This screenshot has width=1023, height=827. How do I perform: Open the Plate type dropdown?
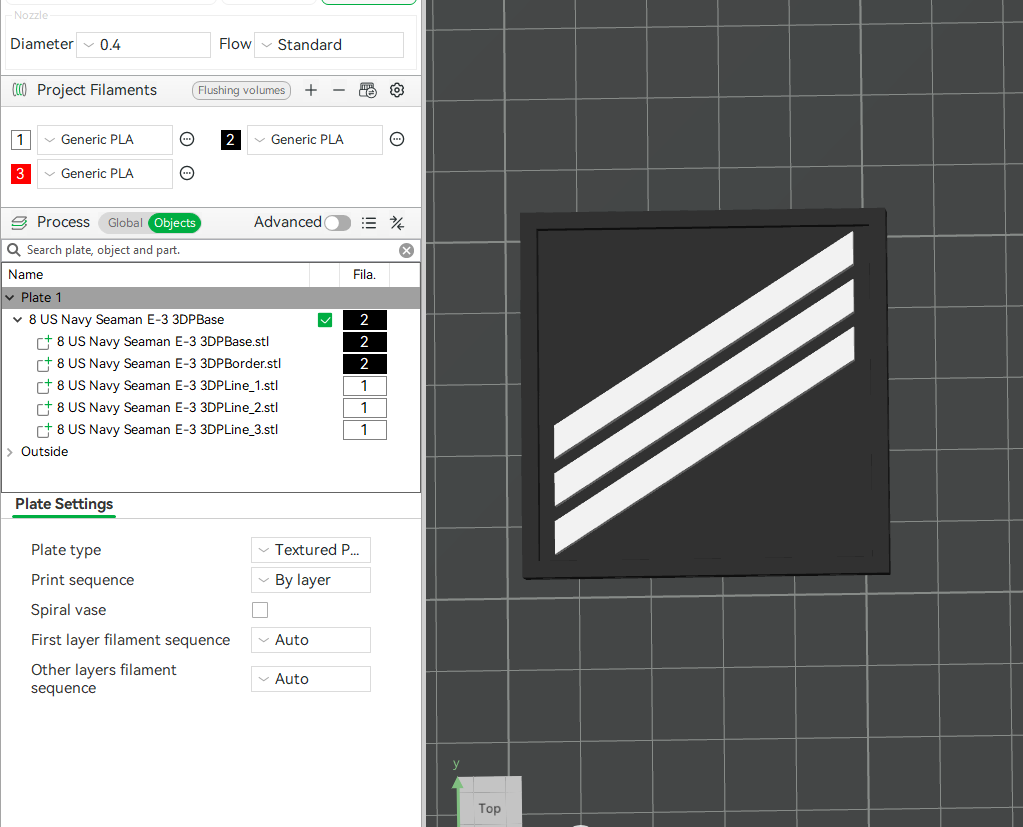310,549
